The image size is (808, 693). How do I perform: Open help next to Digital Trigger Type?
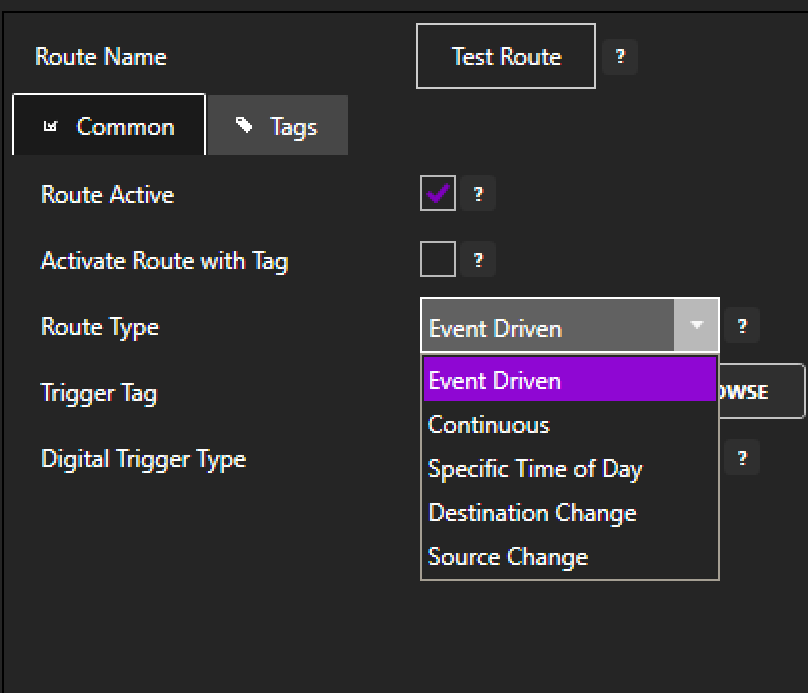(742, 458)
